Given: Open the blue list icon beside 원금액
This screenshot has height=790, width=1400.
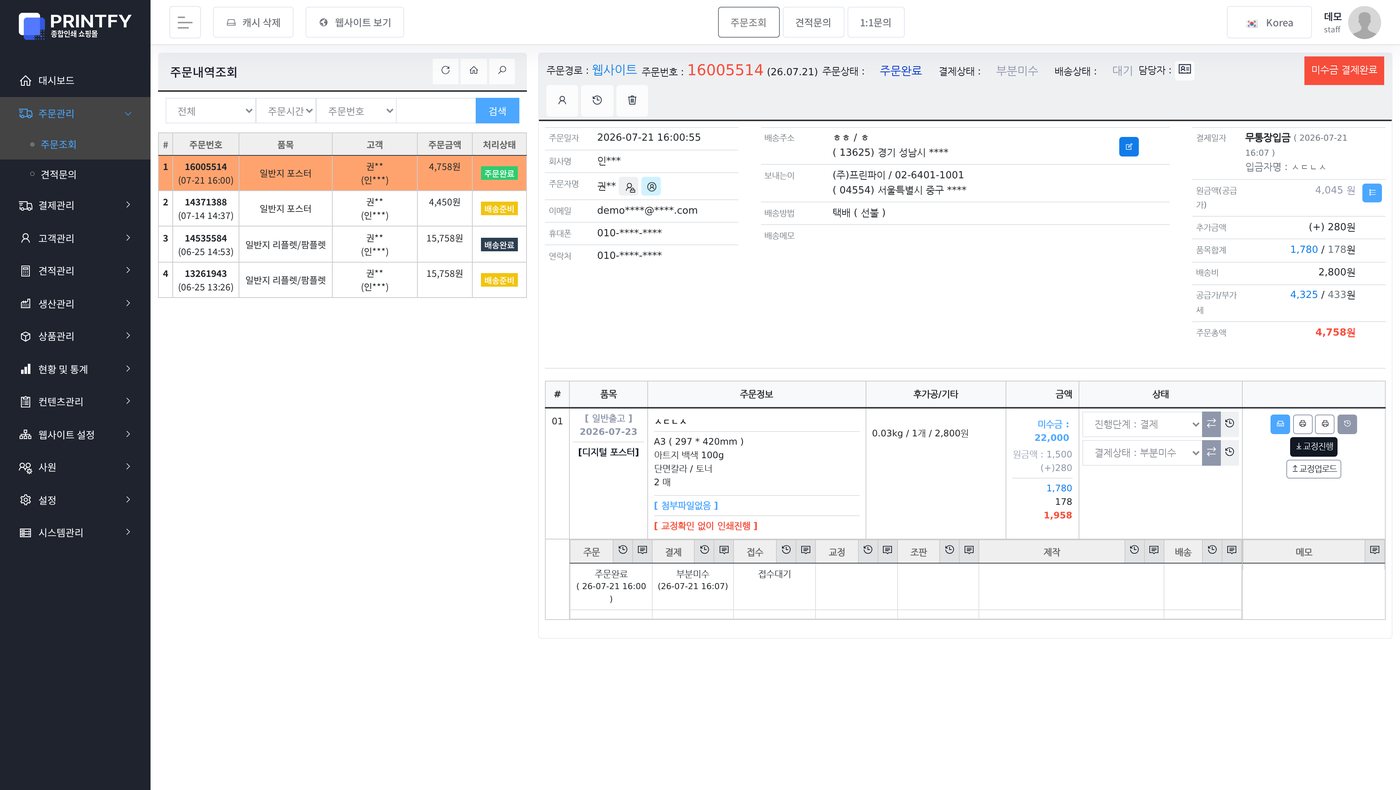Looking at the screenshot, I should click(x=1372, y=193).
